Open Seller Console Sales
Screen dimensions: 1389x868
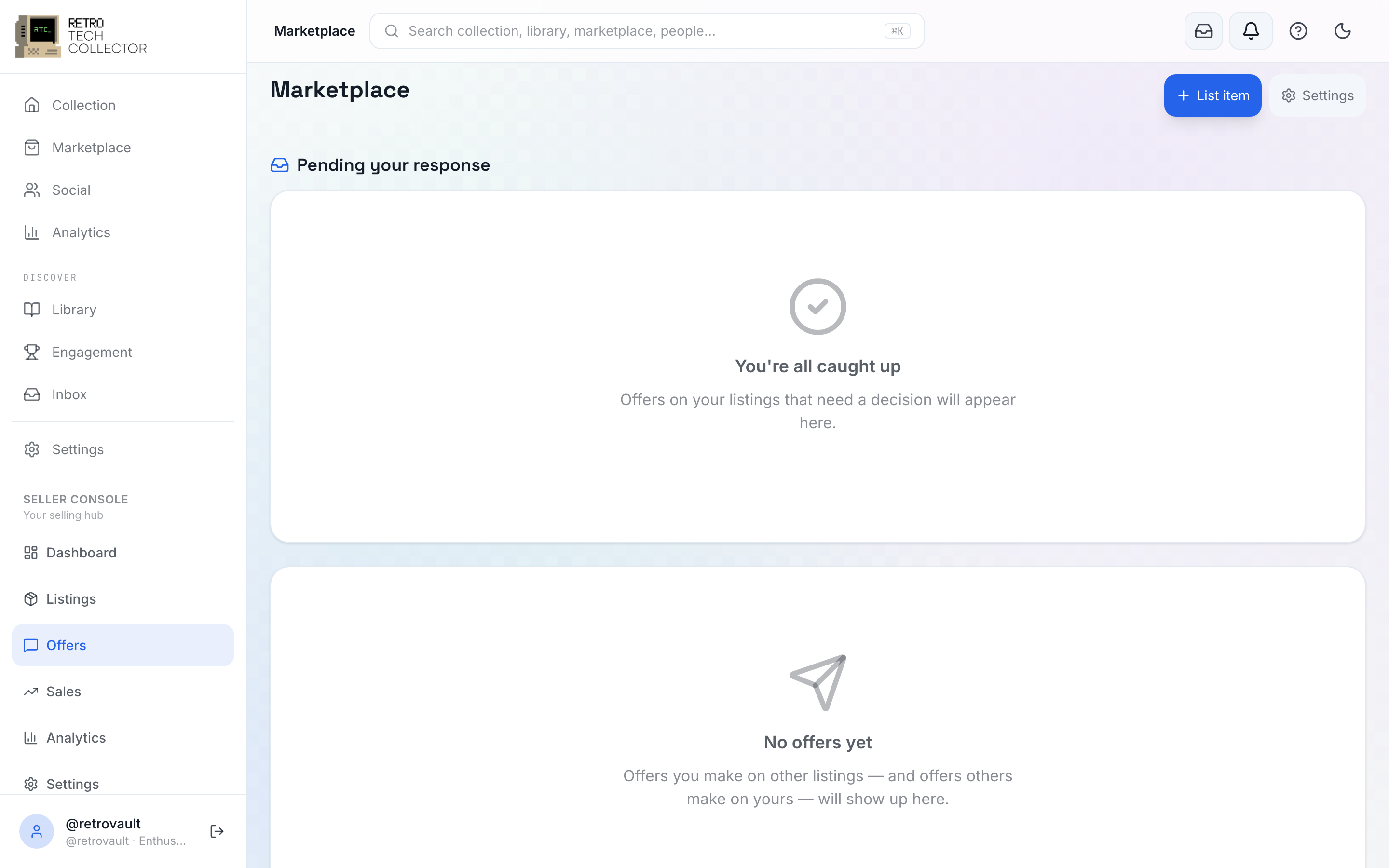(123, 691)
